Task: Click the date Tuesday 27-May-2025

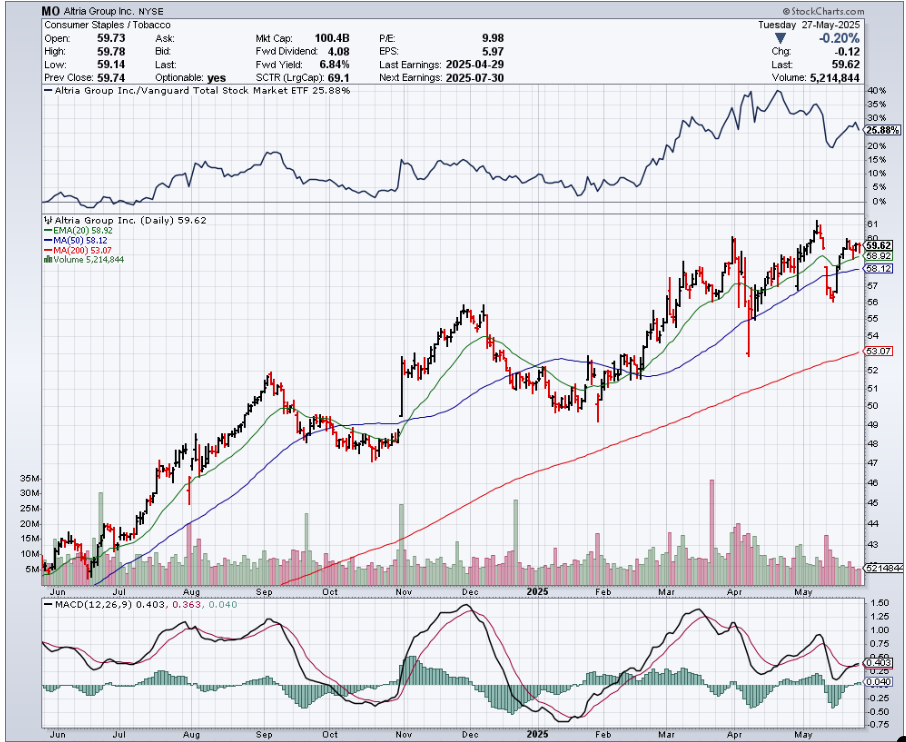Action: [x=809, y=25]
